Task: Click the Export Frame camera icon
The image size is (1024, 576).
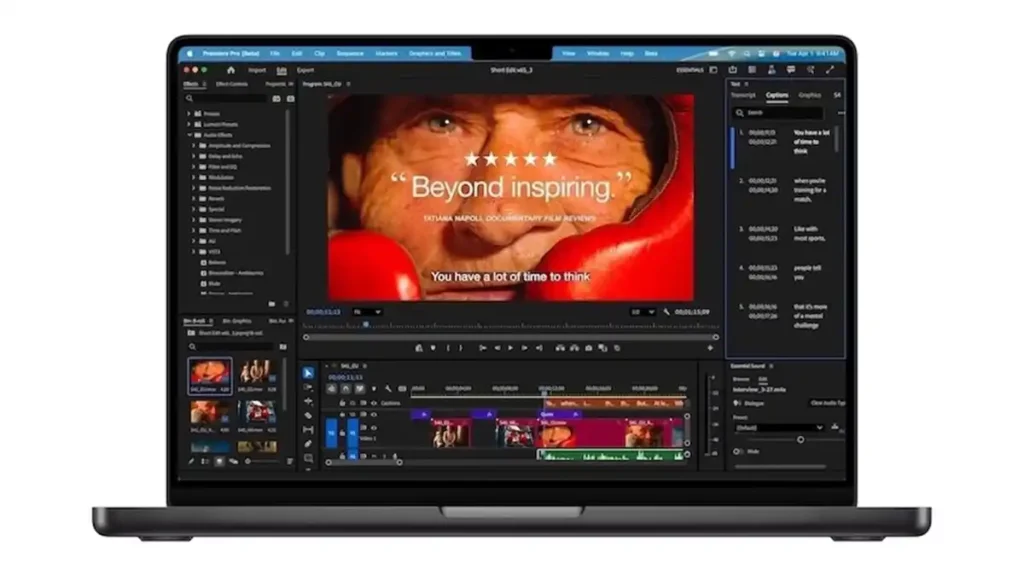Action: pyautogui.click(x=588, y=348)
